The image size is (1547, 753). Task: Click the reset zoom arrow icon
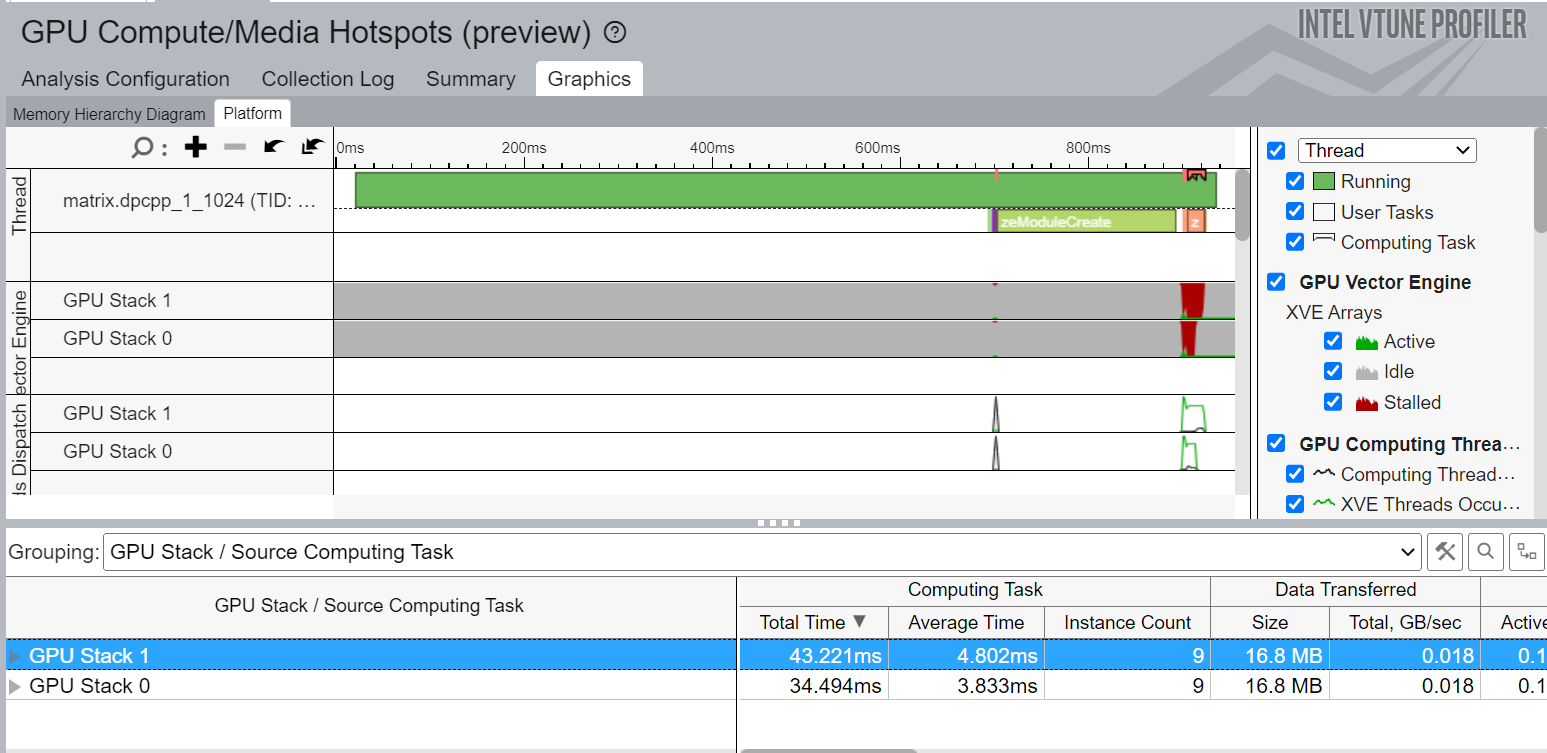(312, 148)
